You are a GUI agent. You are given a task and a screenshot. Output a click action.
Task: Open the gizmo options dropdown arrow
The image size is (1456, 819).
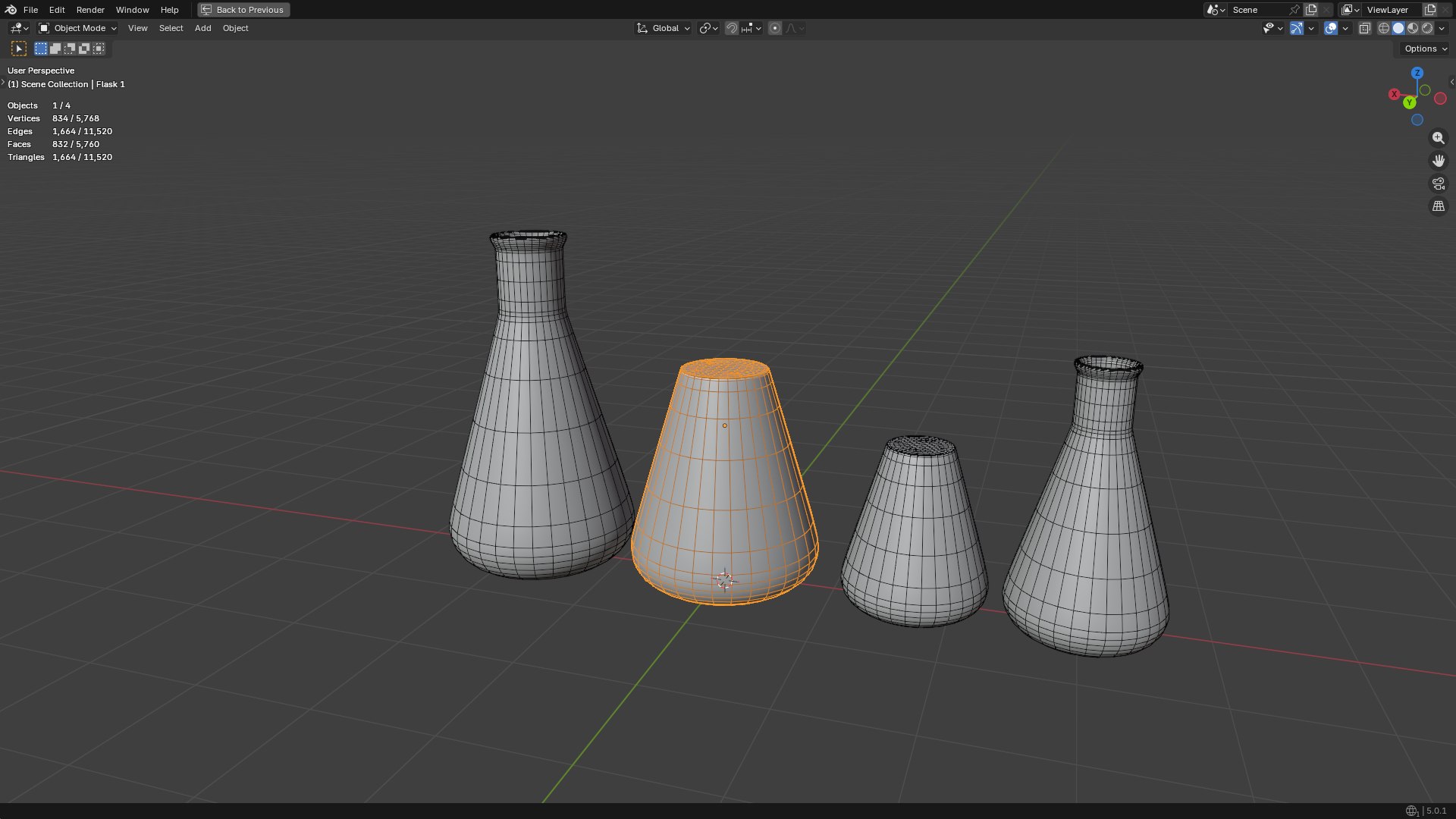pos(1311,28)
